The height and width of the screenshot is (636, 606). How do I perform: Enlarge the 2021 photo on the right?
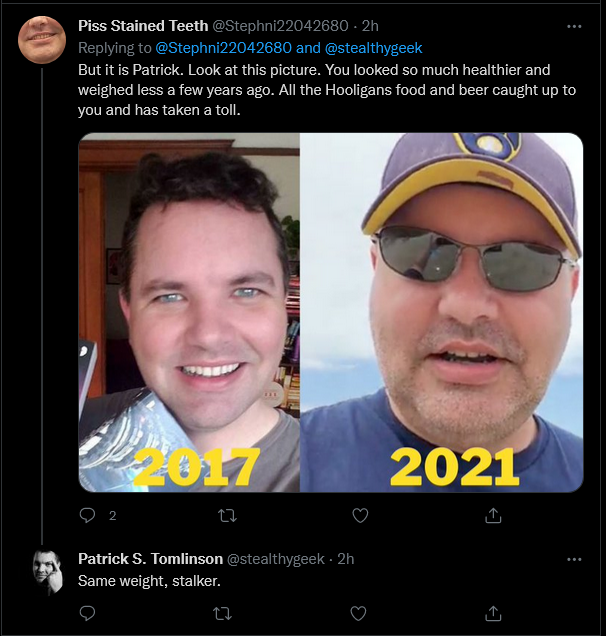tap(442, 312)
